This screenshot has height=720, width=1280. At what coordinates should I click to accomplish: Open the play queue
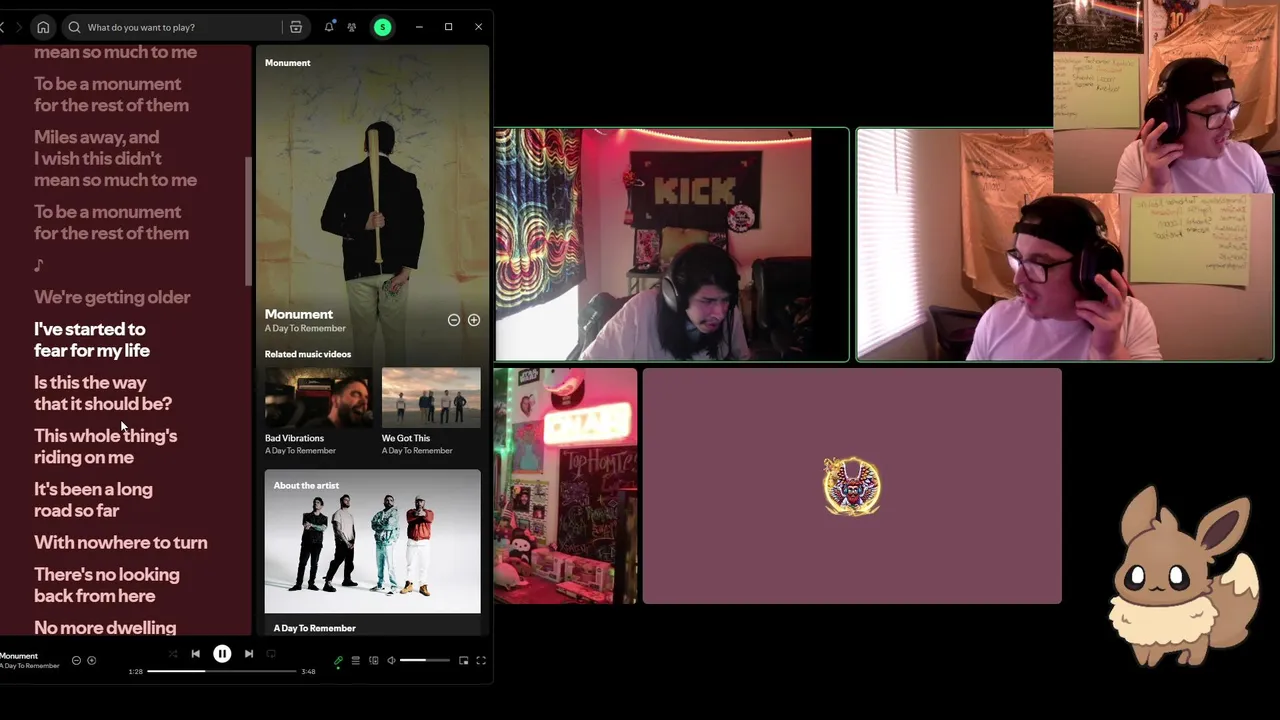(x=355, y=661)
